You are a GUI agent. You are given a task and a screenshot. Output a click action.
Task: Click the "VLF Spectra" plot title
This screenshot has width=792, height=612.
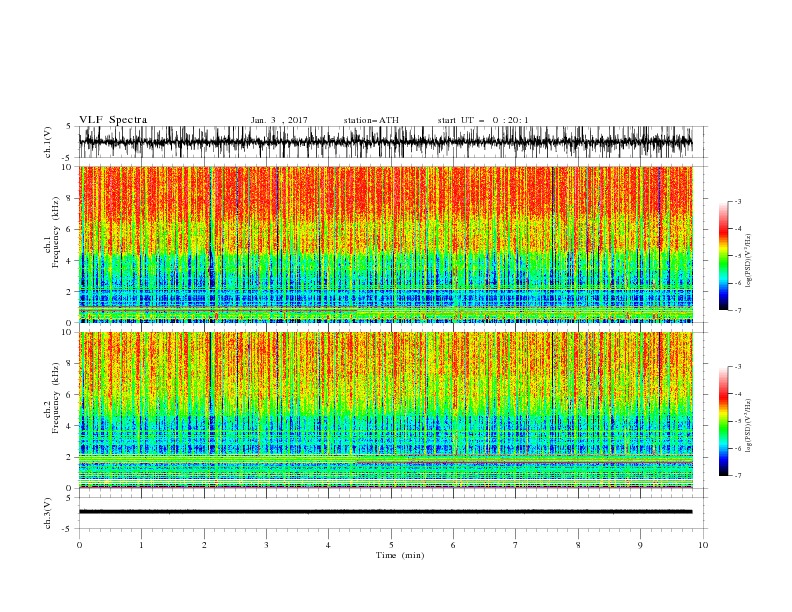tap(113, 120)
